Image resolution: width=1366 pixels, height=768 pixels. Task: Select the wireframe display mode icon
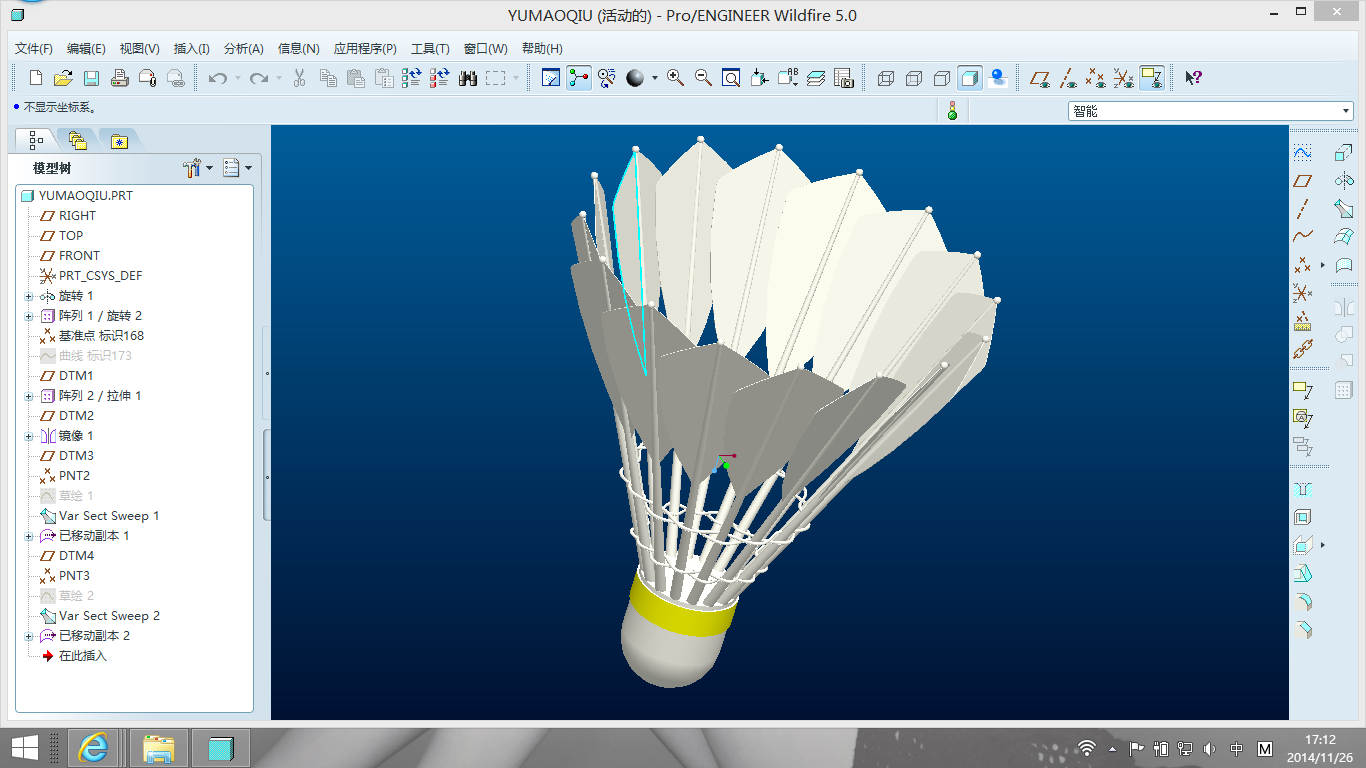click(x=885, y=78)
